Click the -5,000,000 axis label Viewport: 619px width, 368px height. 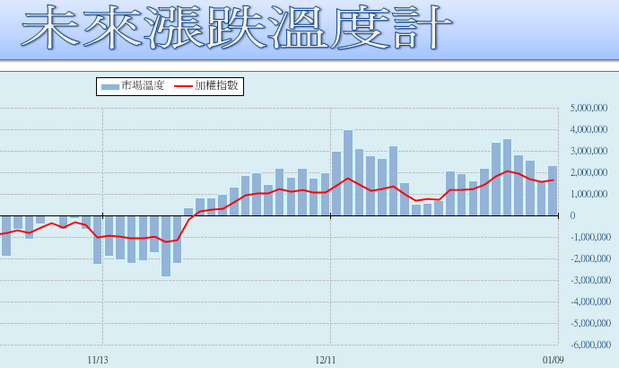coord(590,323)
